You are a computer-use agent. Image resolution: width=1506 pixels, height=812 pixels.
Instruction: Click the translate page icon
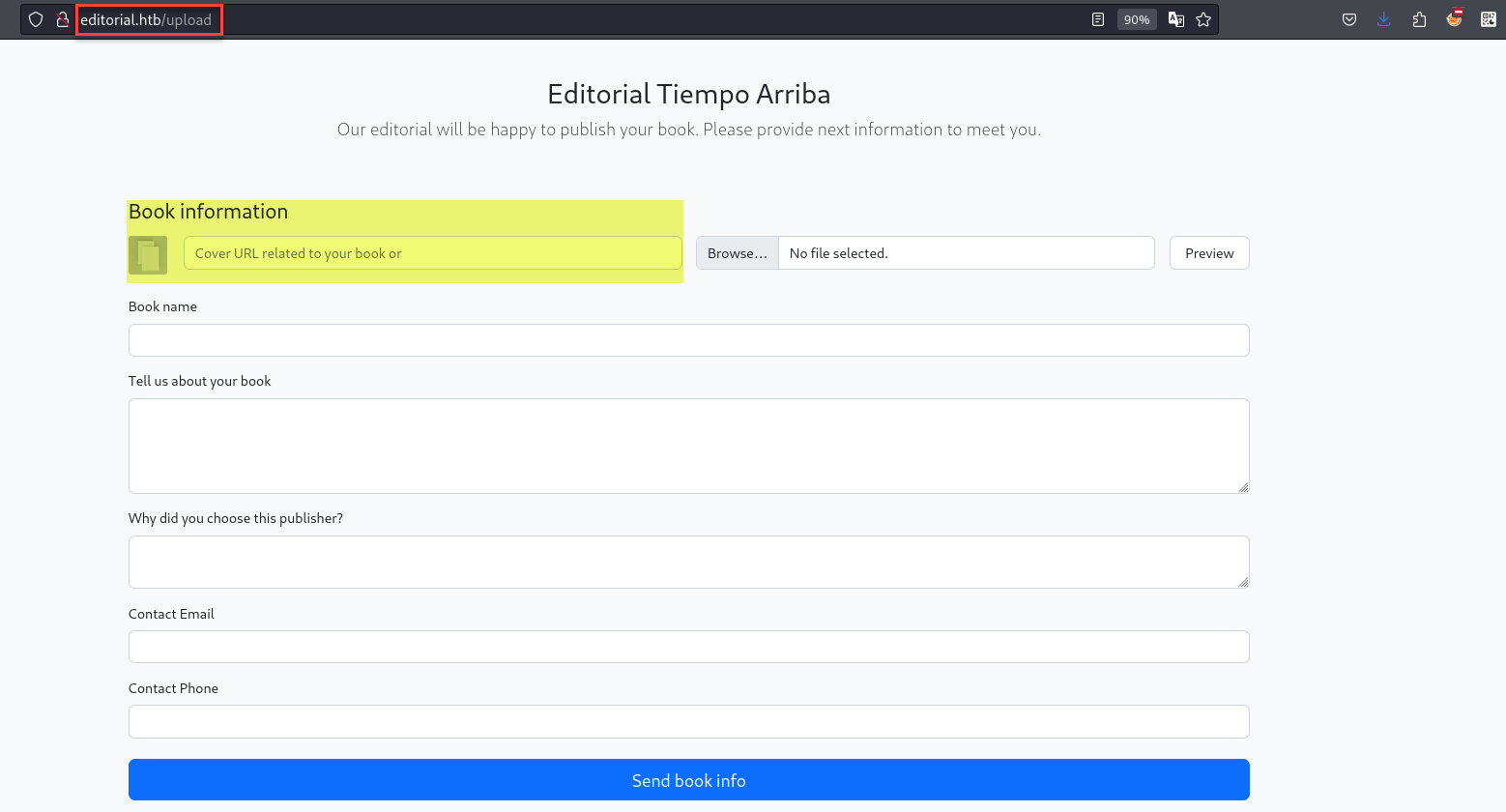pyautogui.click(x=1176, y=19)
